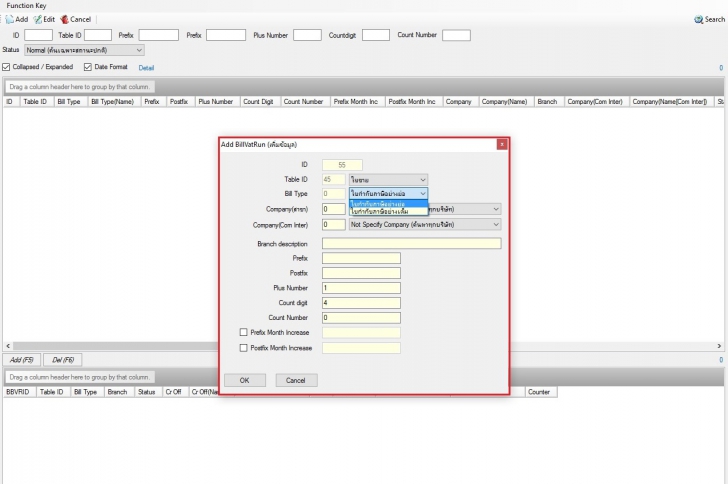Screen dimensions: 728x484
Task: Click the Function Key title text
Action: click(26, 6)
